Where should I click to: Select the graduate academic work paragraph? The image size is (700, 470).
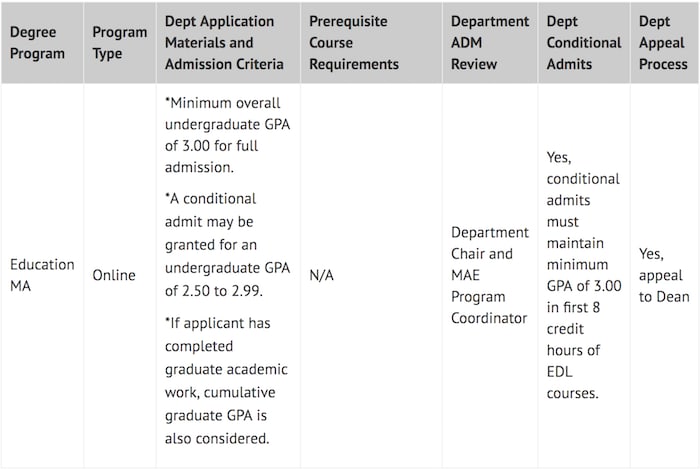tap(226, 381)
